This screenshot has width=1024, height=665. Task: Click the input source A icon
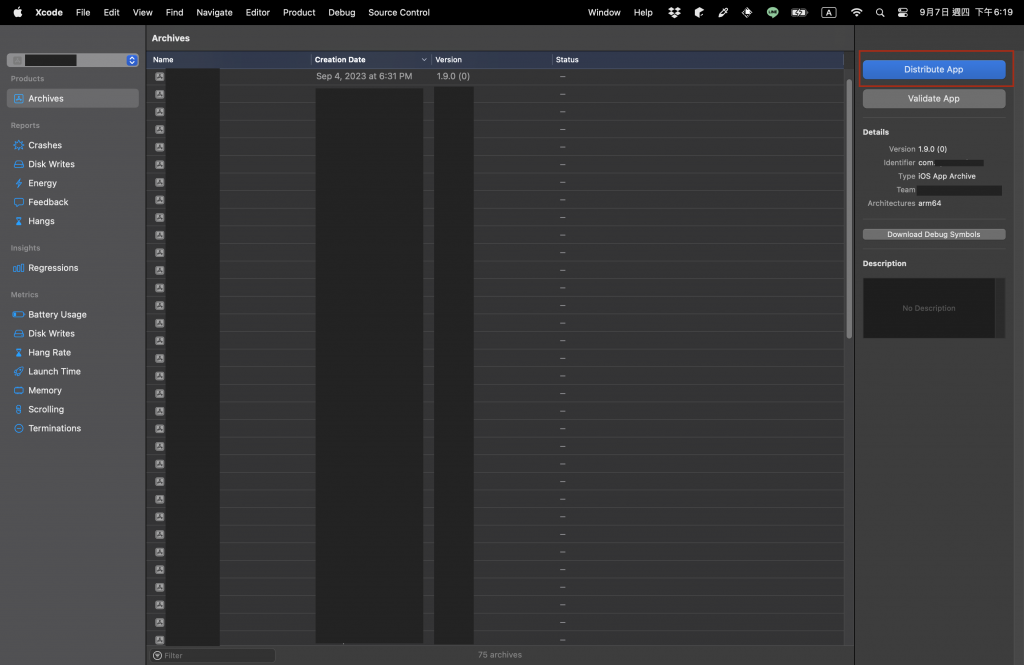point(829,12)
